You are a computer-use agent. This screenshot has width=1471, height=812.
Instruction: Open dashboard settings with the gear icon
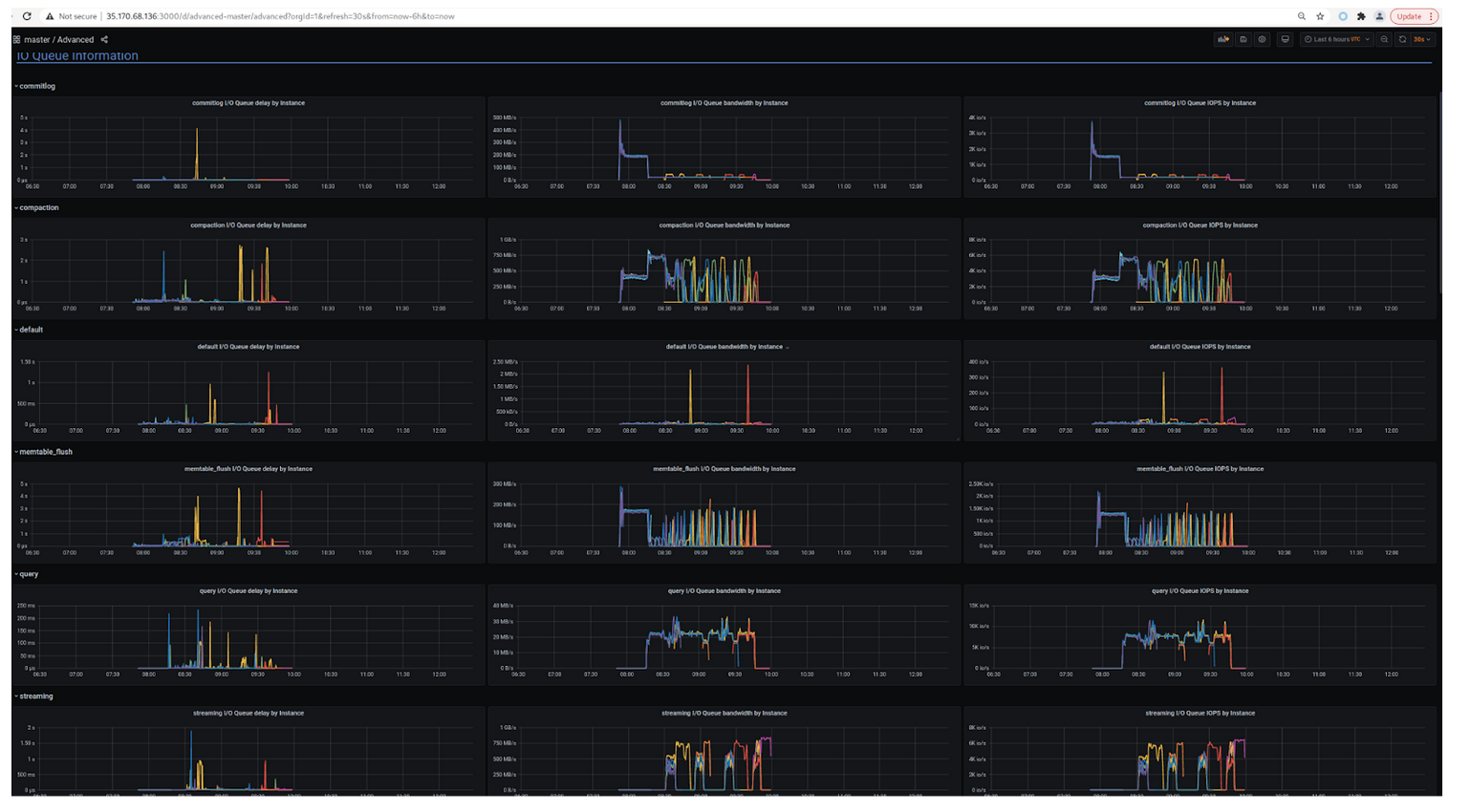point(1263,39)
